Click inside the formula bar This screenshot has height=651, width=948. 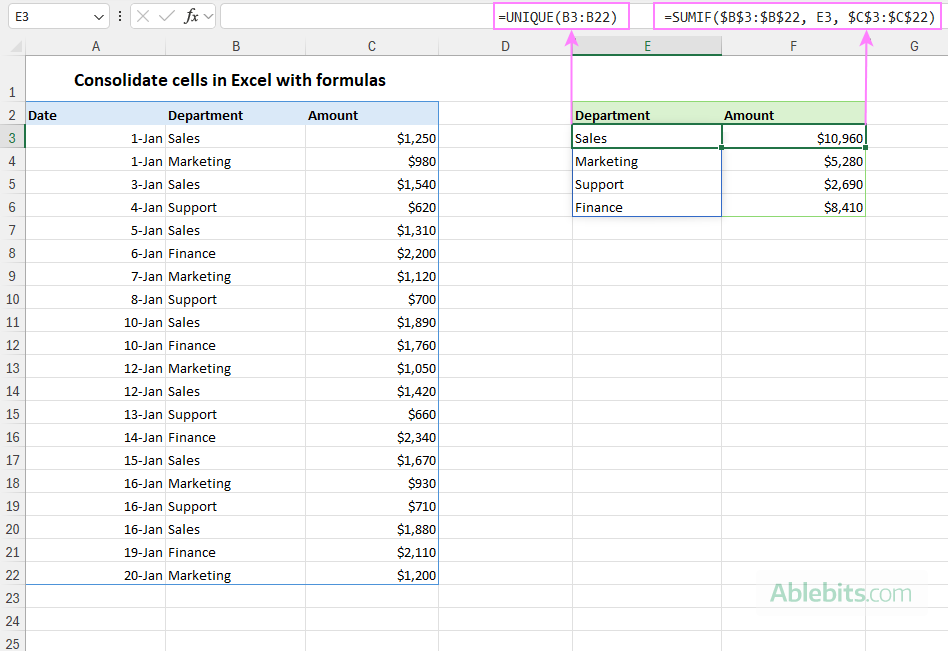point(350,16)
